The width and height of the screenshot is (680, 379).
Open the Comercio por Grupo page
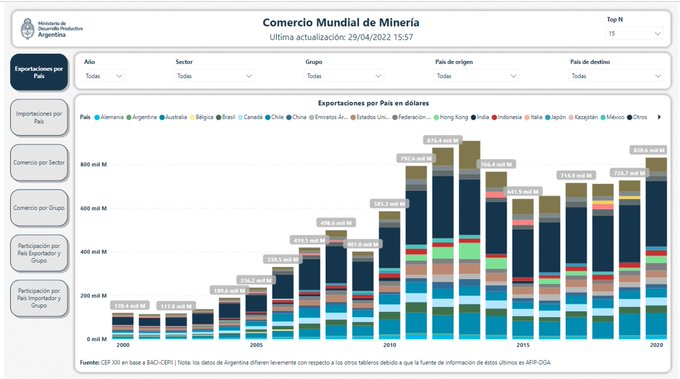tap(39, 208)
